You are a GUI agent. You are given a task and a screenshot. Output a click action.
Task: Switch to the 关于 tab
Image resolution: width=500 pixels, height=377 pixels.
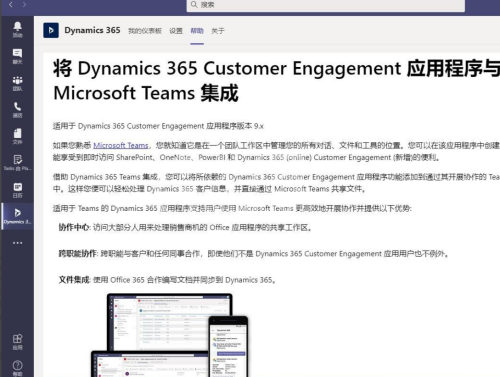[218, 31]
